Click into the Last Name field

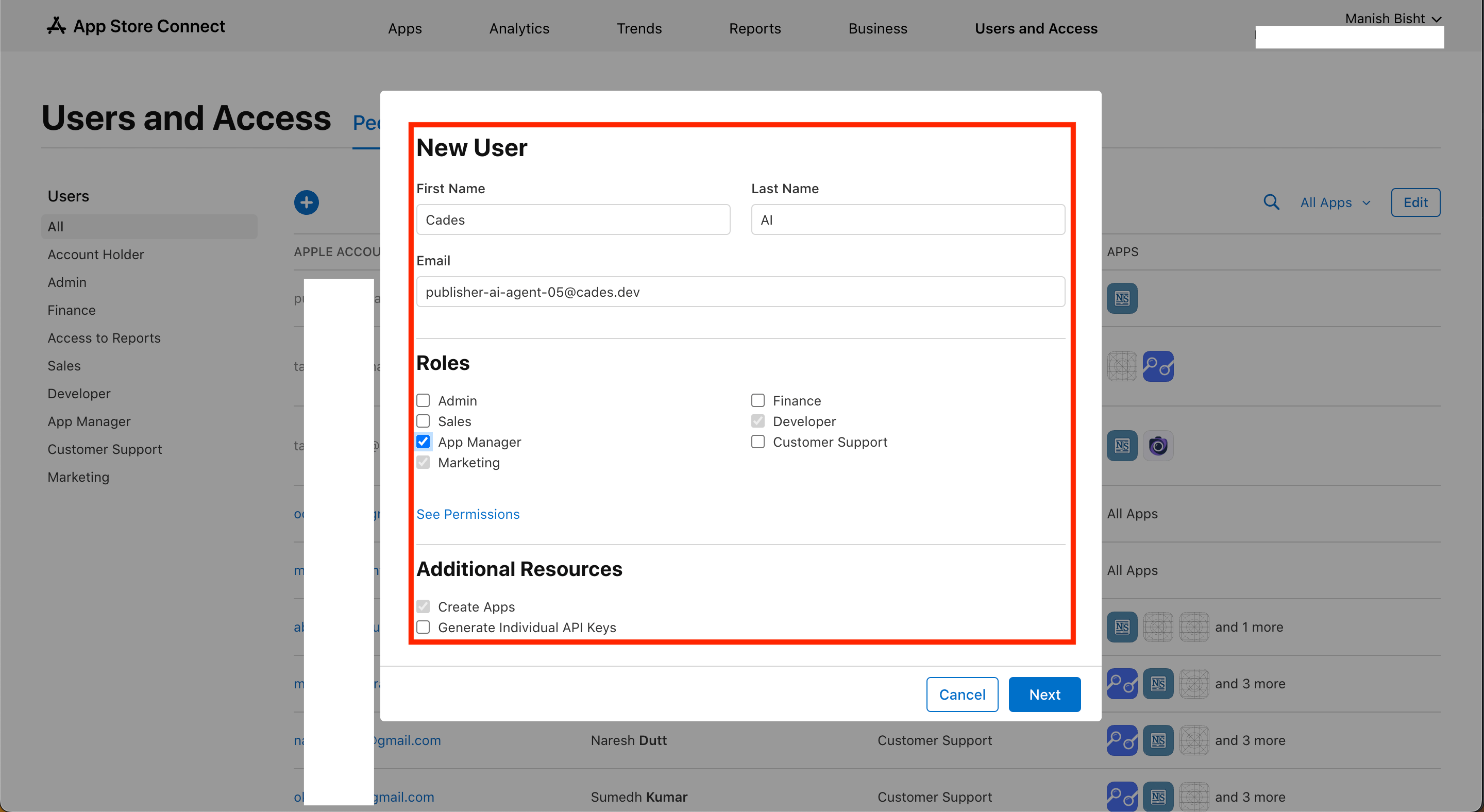tap(908, 219)
